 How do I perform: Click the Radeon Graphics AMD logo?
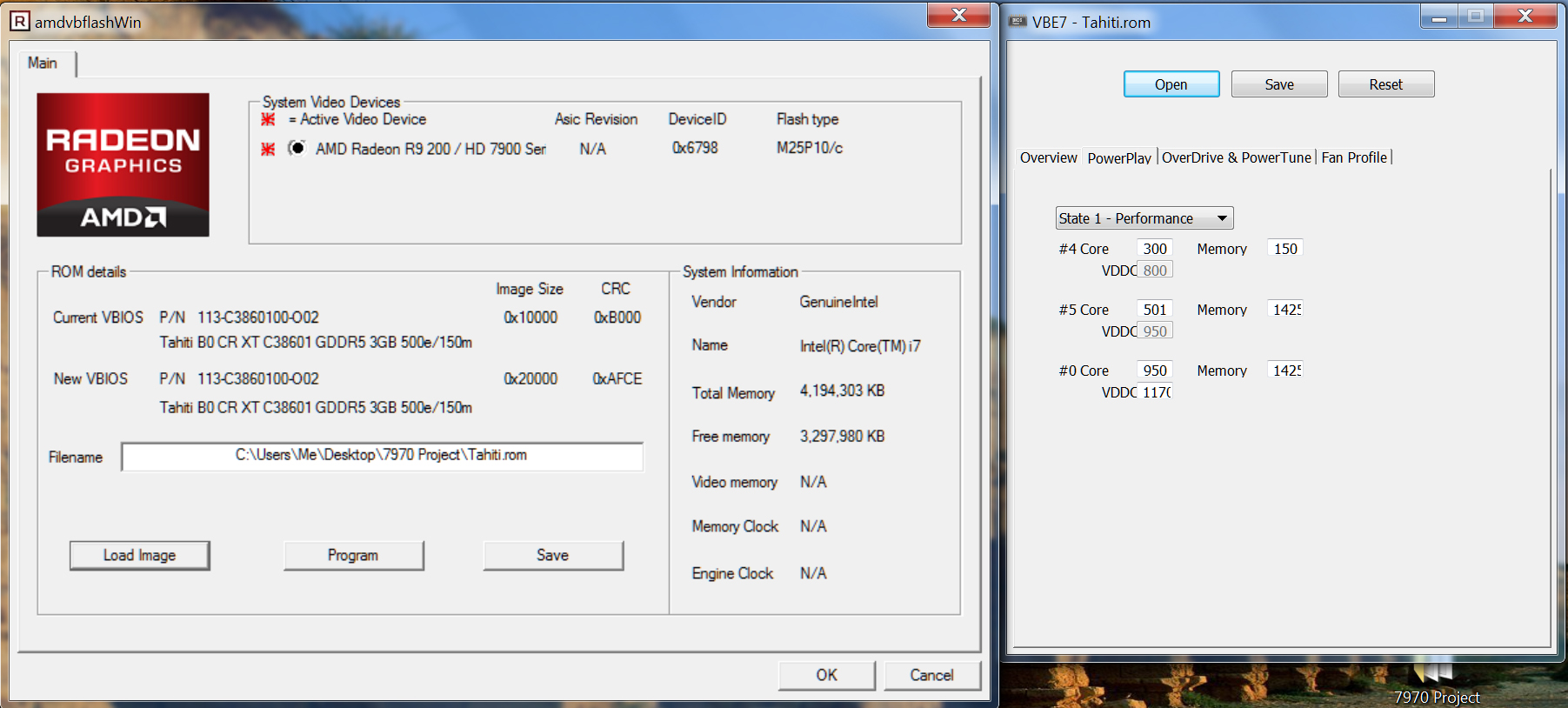pos(123,164)
